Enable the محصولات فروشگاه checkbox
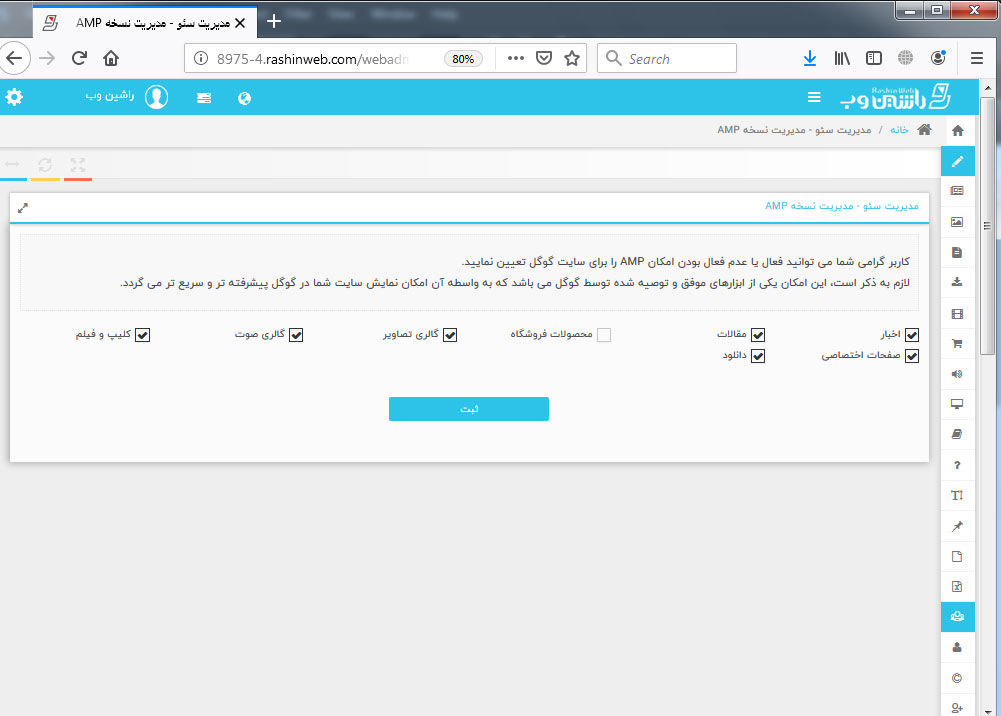Image resolution: width=1001 pixels, height=716 pixels. tap(604, 335)
